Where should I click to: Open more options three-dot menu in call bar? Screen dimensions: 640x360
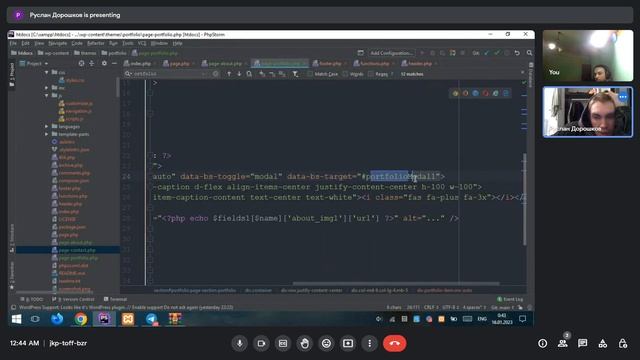pyautogui.click(x=369, y=343)
